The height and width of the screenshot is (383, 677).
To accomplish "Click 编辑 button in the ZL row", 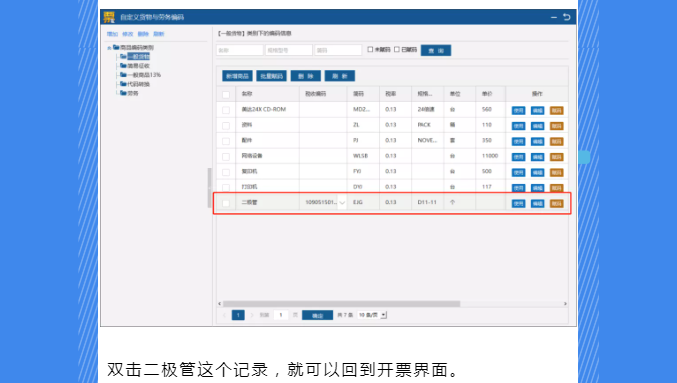I will pos(538,126).
